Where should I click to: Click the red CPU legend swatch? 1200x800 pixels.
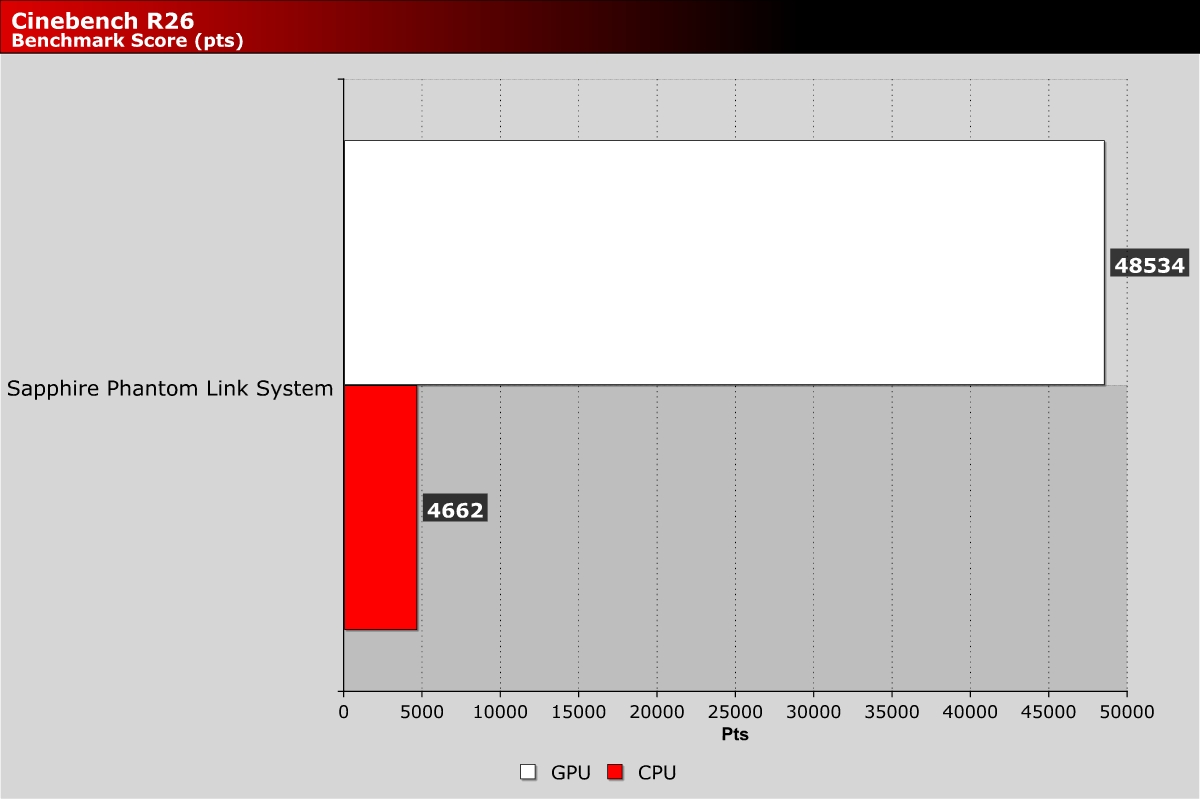pos(614,772)
